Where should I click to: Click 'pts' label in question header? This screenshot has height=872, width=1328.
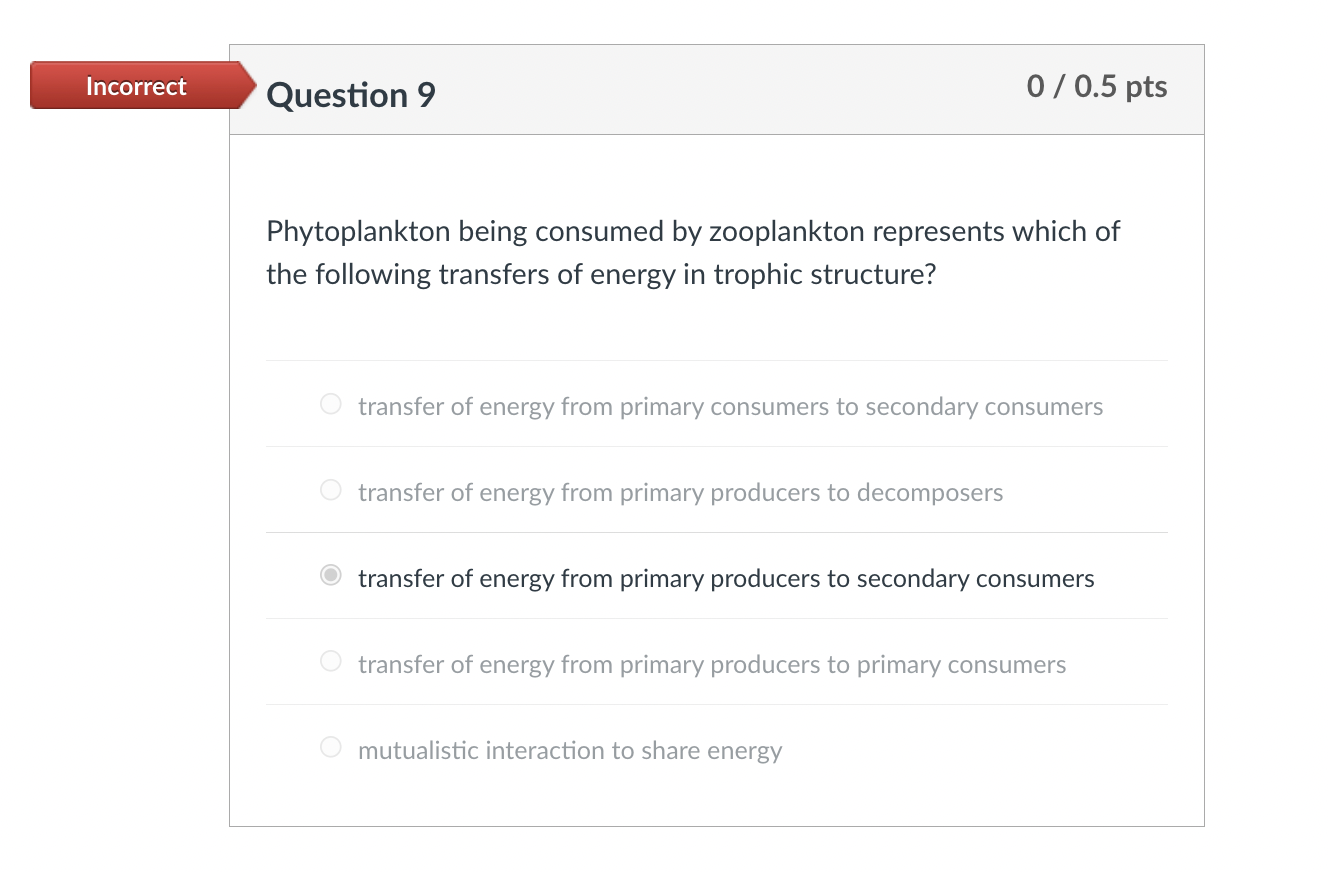(x=1146, y=87)
